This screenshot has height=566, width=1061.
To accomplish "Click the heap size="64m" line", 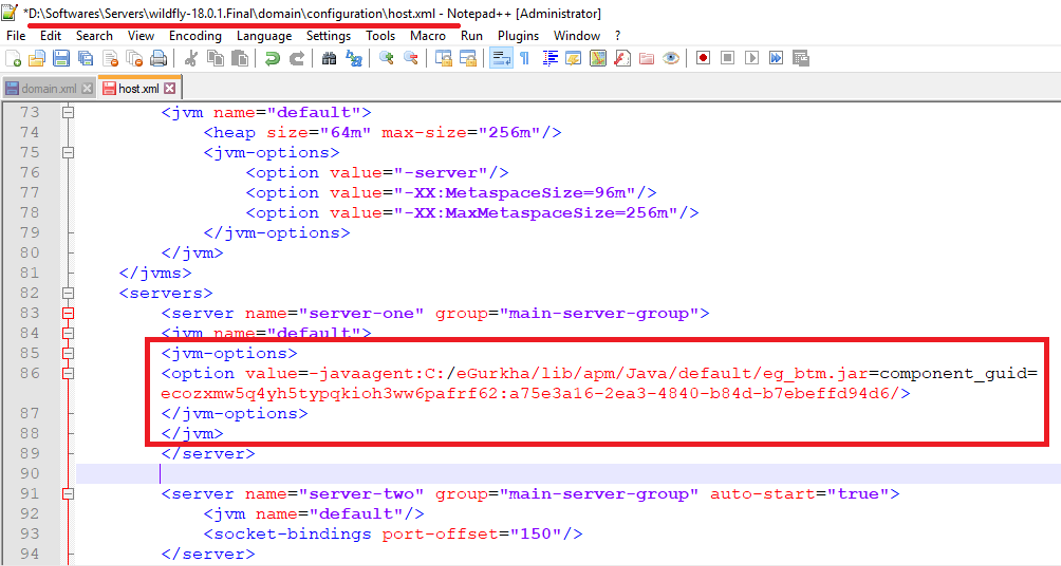I will pyautogui.click(x=382, y=133).
